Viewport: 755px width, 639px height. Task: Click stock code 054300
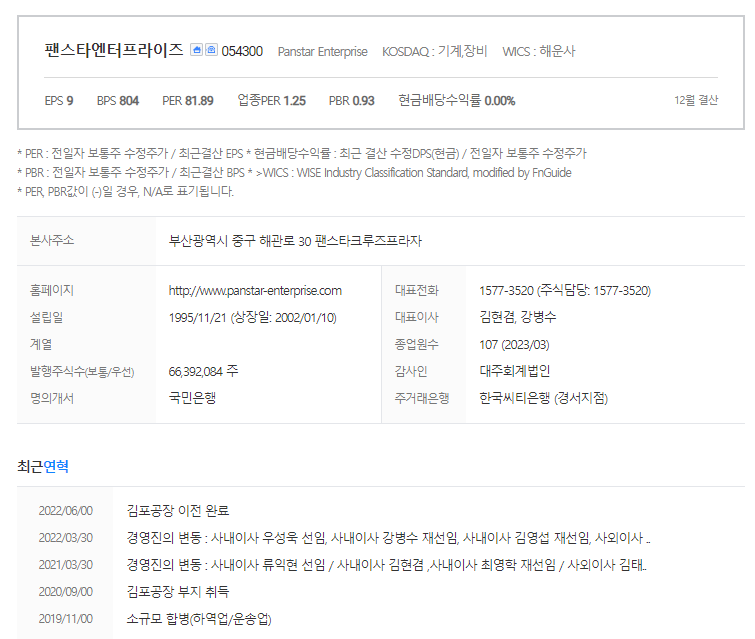point(242,51)
